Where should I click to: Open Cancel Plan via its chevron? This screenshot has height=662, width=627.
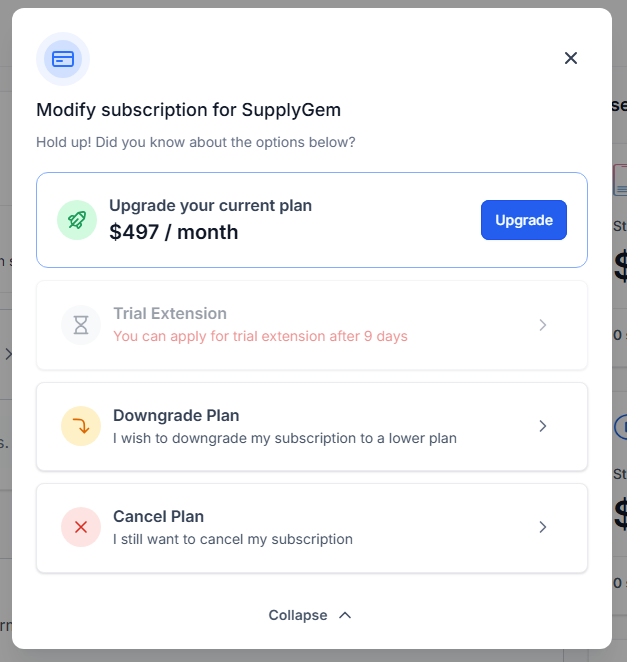543,527
